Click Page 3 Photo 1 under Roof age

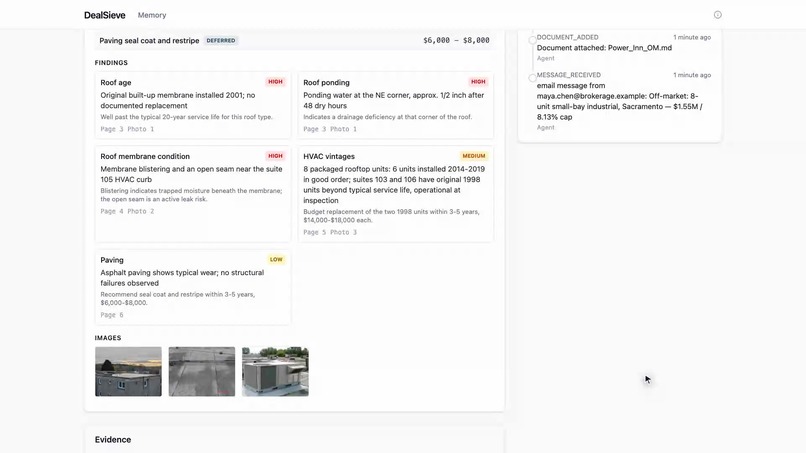coord(127,129)
